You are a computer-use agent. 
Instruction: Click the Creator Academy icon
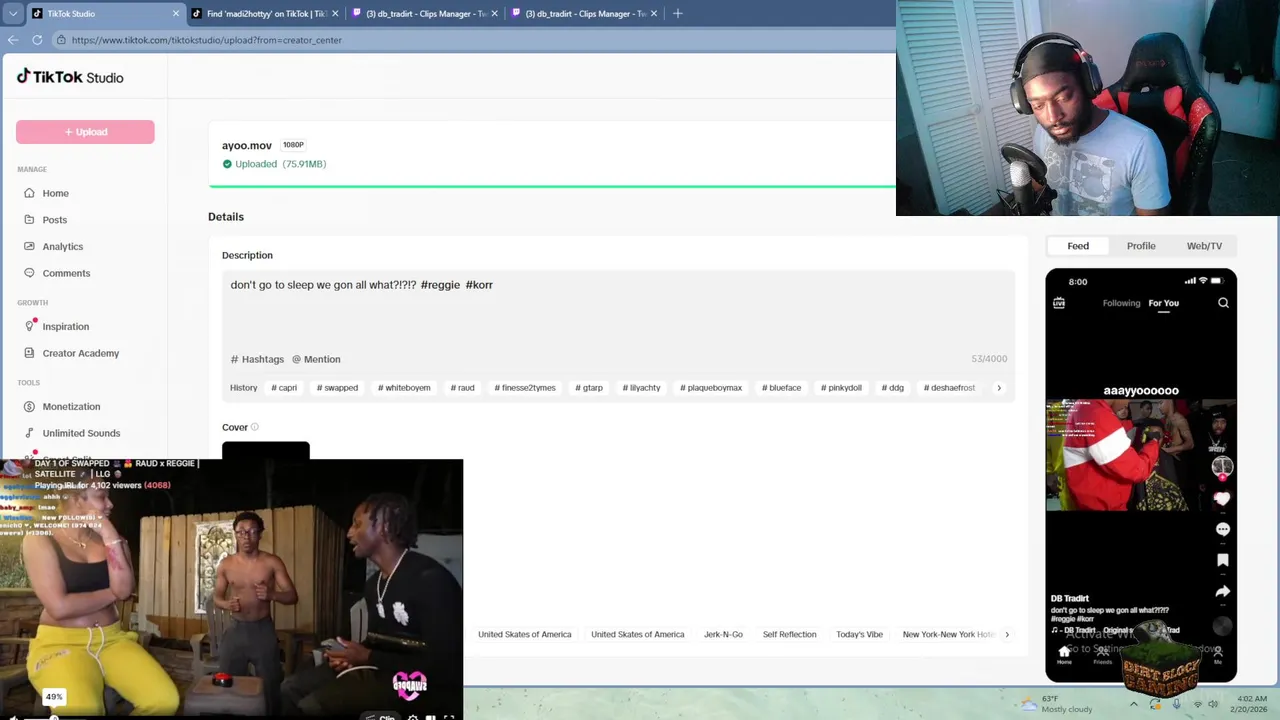click(x=31, y=353)
